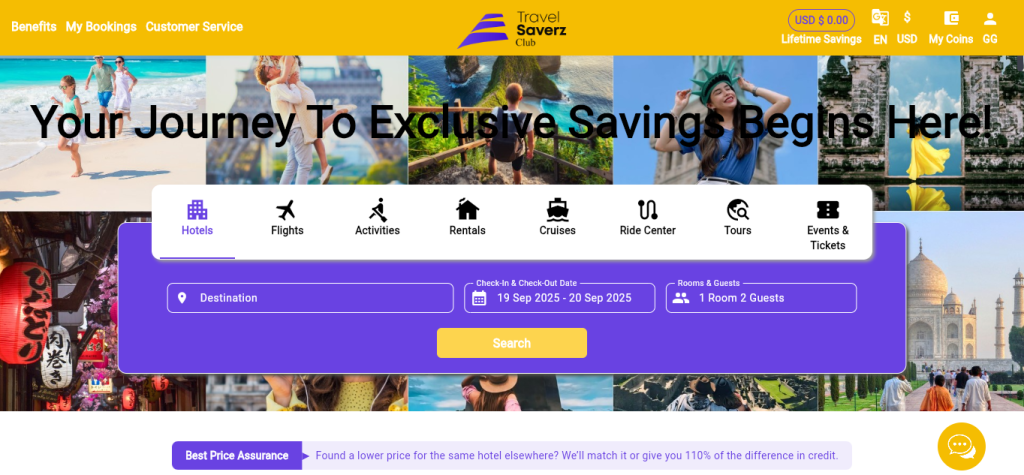The width and height of the screenshot is (1024, 475).
Task: Click the yellow Search button
Action: coord(512,343)
